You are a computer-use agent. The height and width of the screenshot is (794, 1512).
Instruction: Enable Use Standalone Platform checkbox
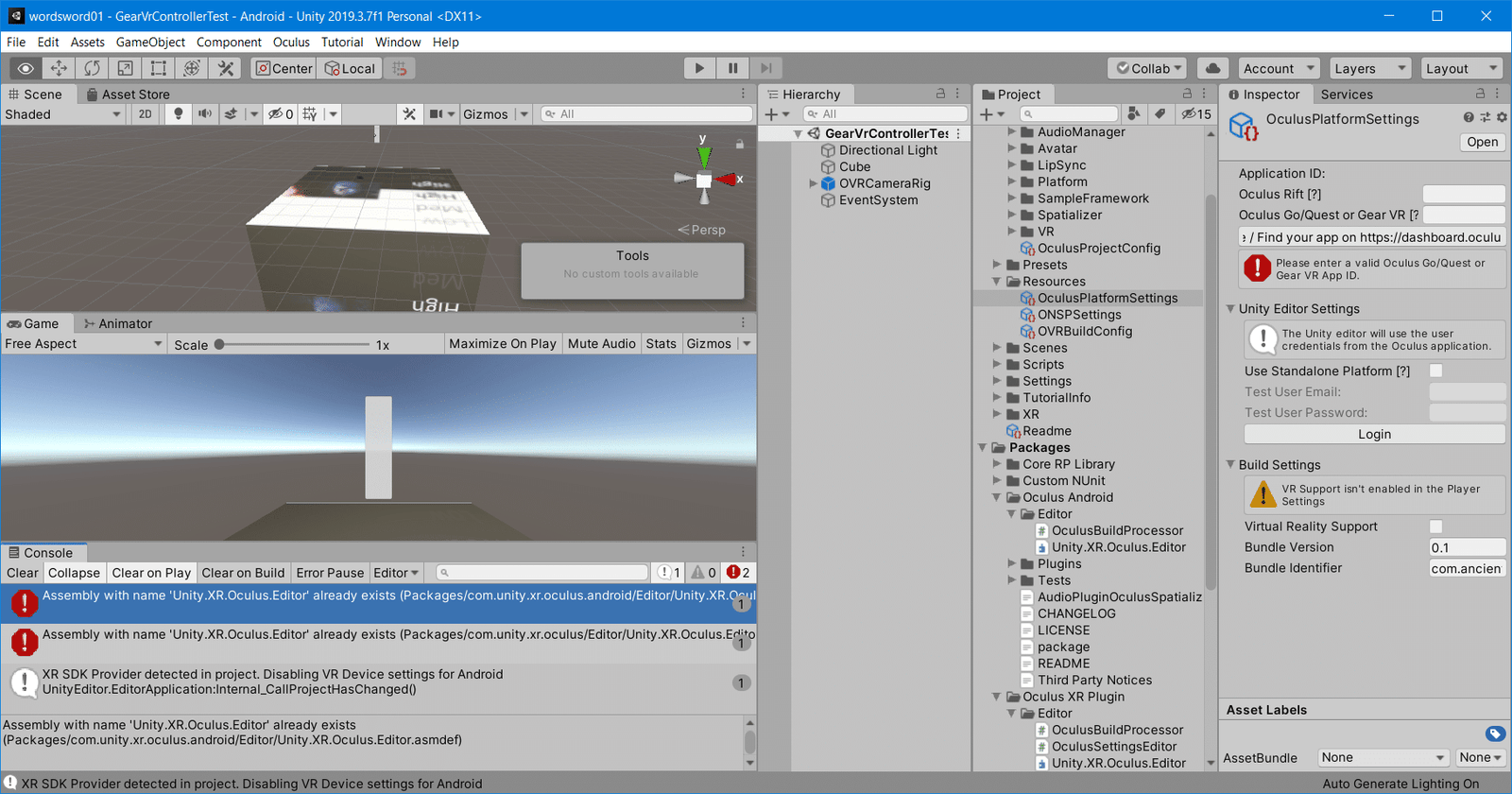1435,371
